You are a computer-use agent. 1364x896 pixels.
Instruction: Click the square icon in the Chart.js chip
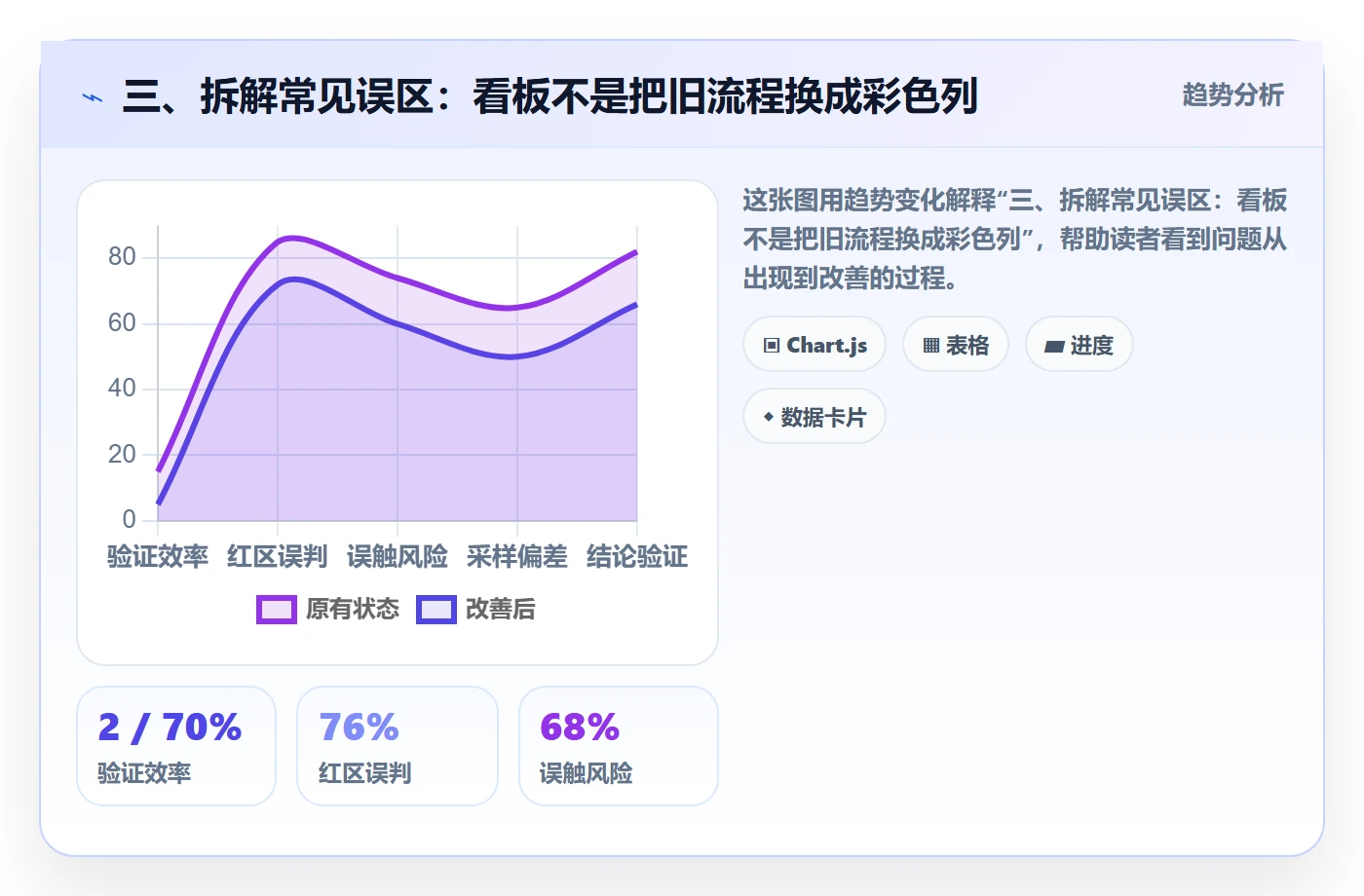(772, 346)
